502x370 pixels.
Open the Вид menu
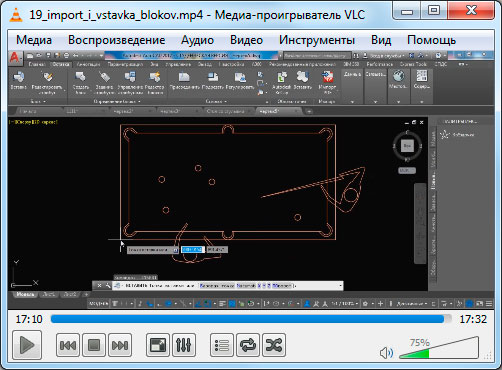[381, 40]
